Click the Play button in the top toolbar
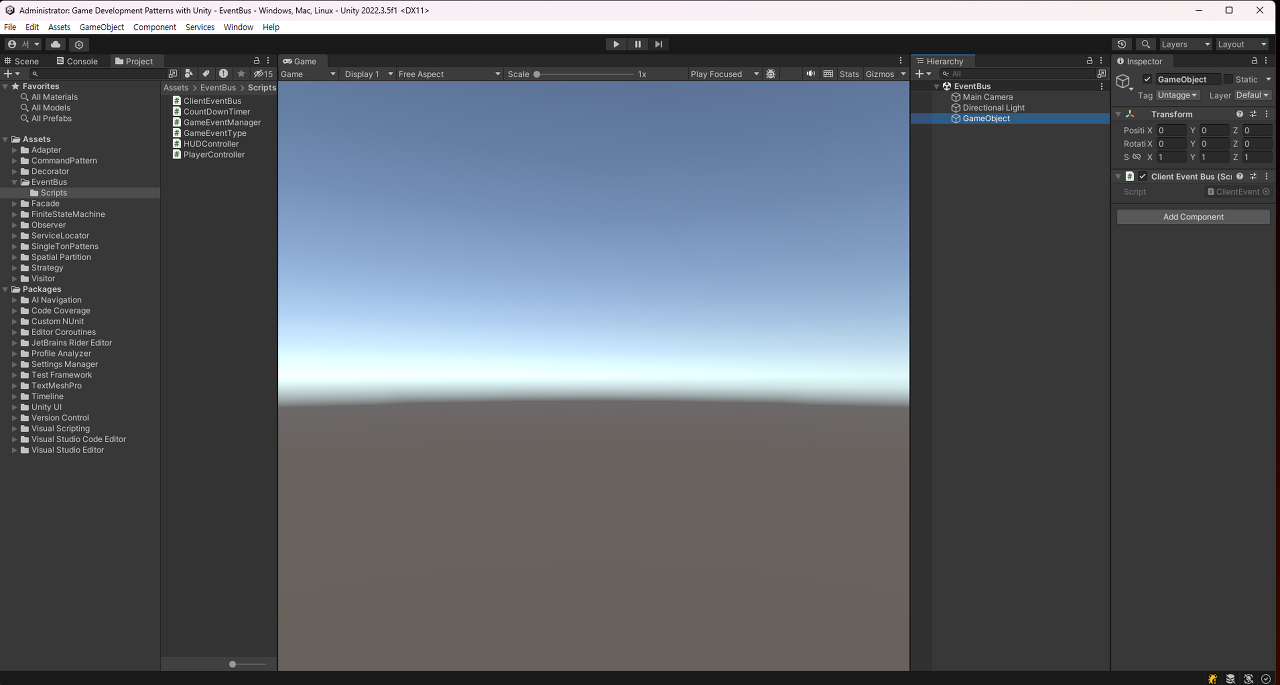The image size is (1280, 685). pyautogui.click(x=616, y=44)
